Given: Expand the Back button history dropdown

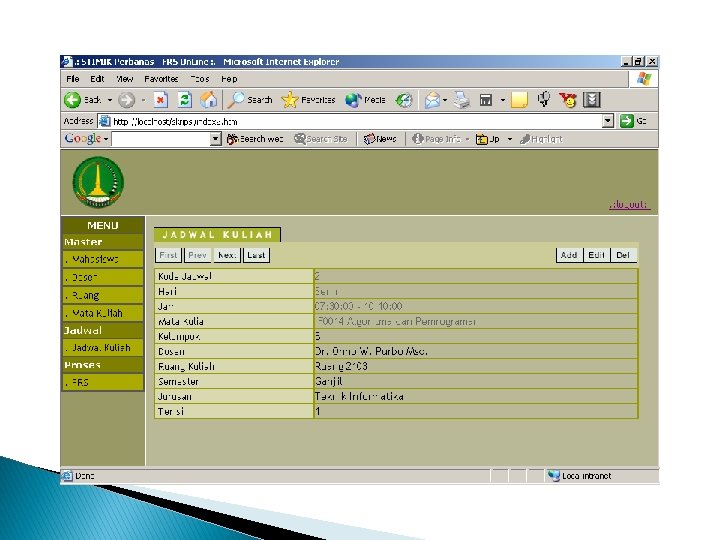Looking at the screenshot, I should tap(110, 100).
